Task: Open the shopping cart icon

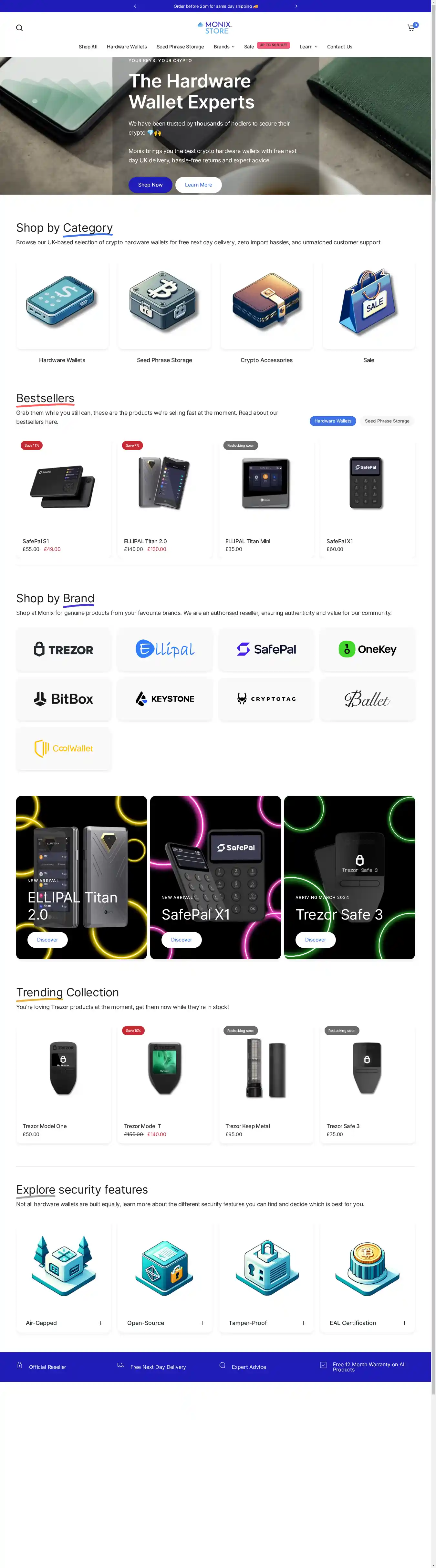Action: click(412, 27)
